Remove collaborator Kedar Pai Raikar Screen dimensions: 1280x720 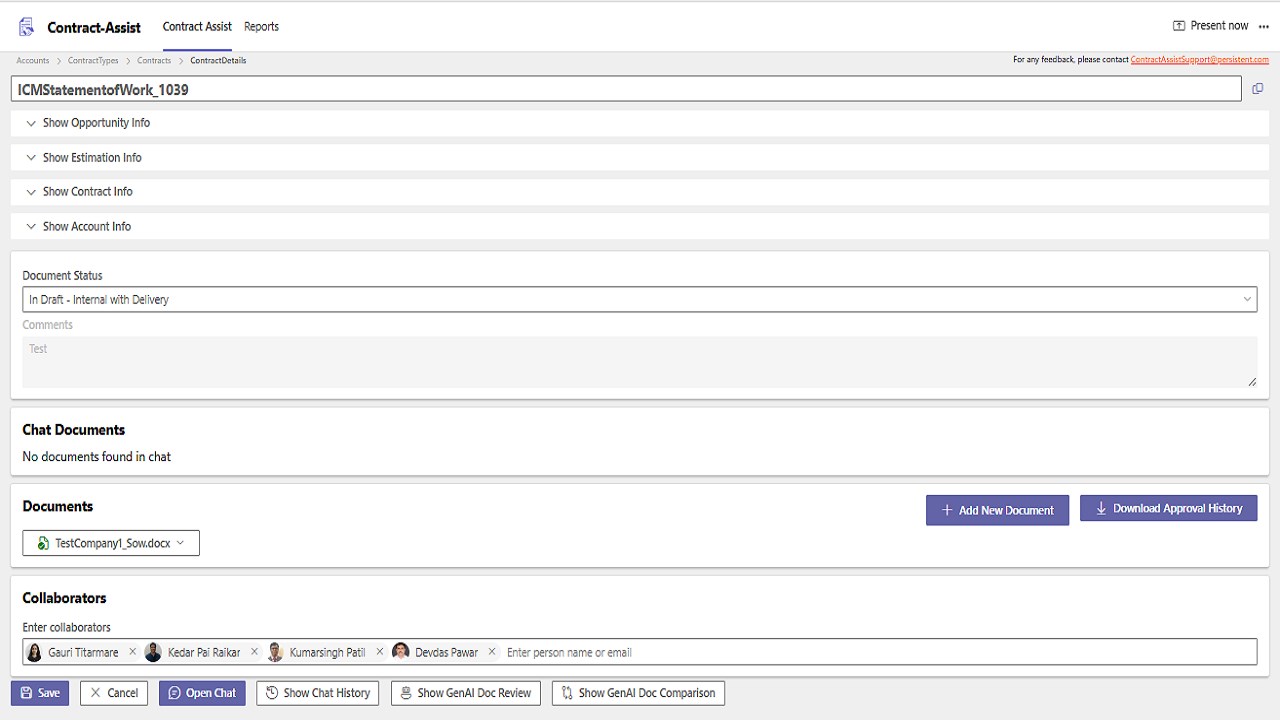click(254, 652)
